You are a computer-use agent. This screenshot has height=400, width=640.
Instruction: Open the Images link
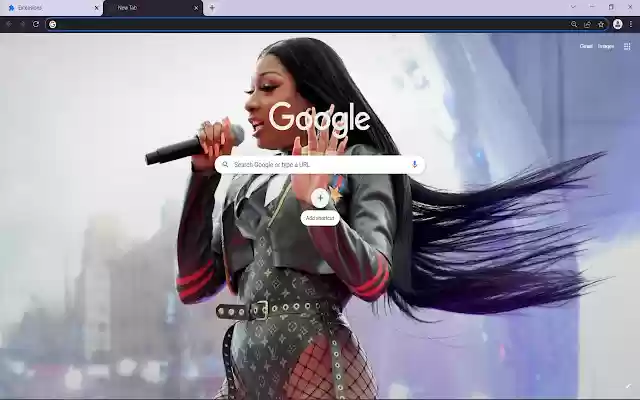(x=606, y=46)
